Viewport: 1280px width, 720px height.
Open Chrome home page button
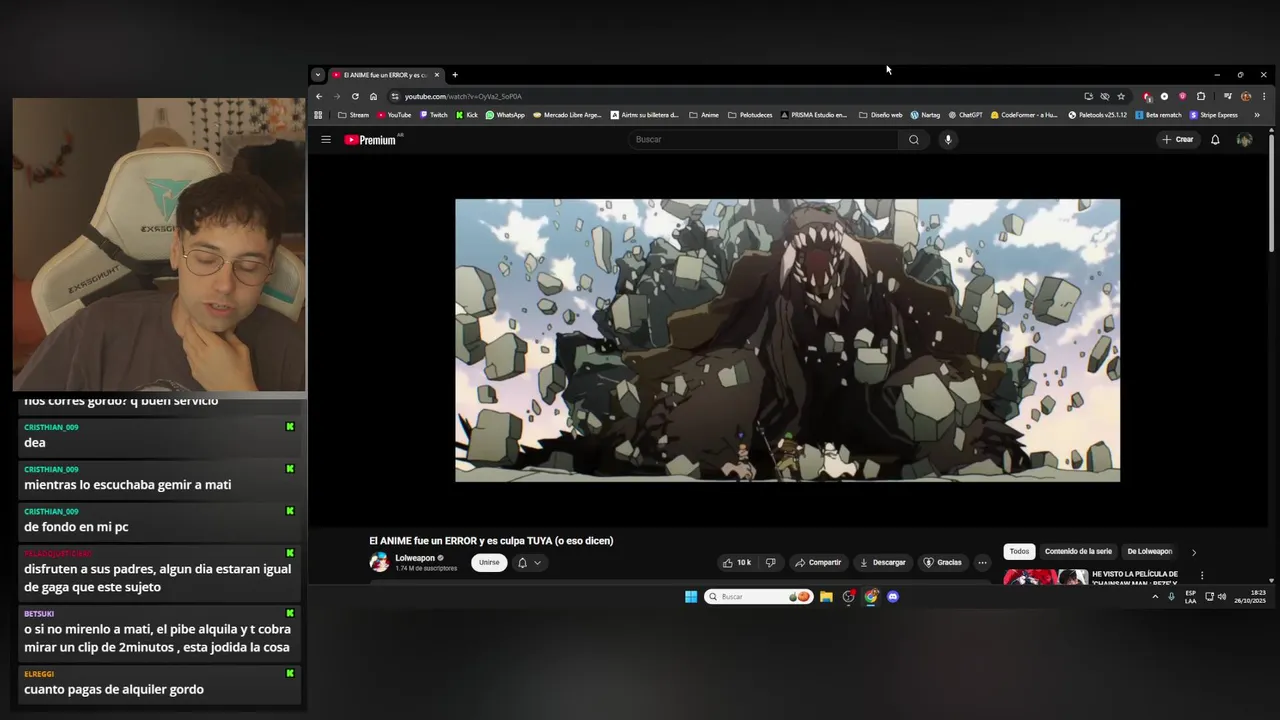tap(373, 96)
